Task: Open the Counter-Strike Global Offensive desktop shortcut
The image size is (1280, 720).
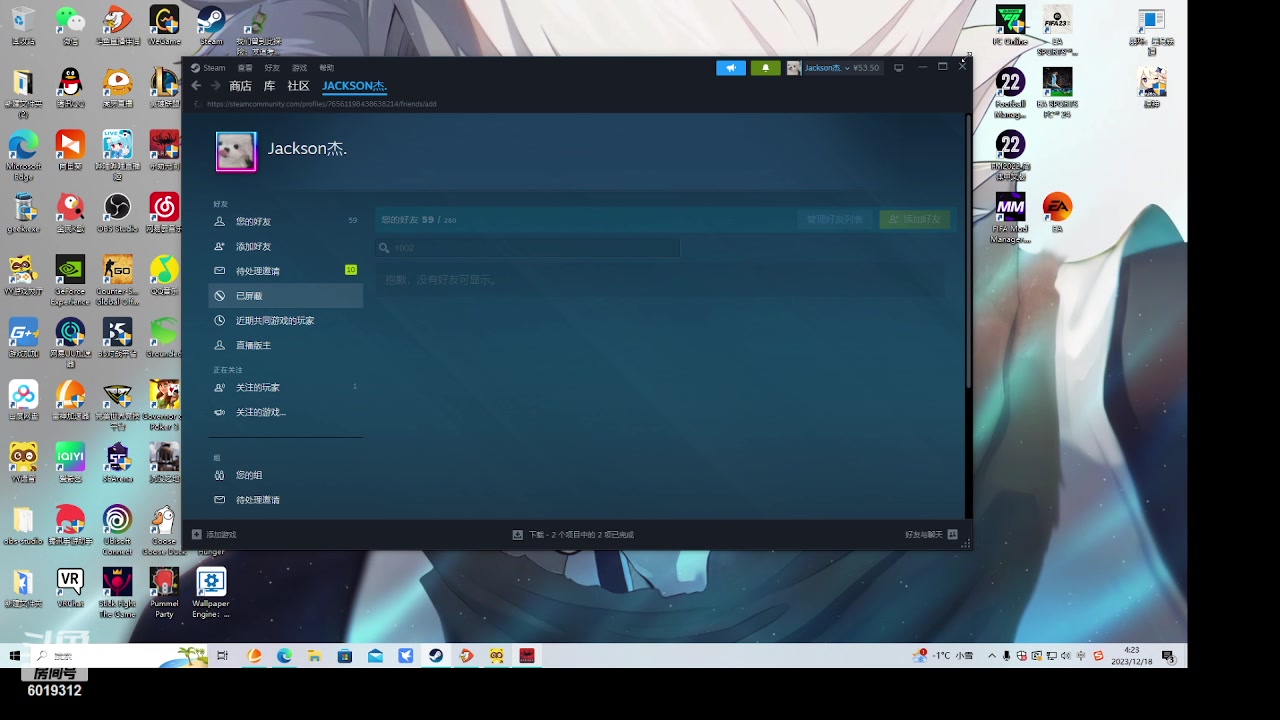Action: pyautogui.click(x=117, y=280)
